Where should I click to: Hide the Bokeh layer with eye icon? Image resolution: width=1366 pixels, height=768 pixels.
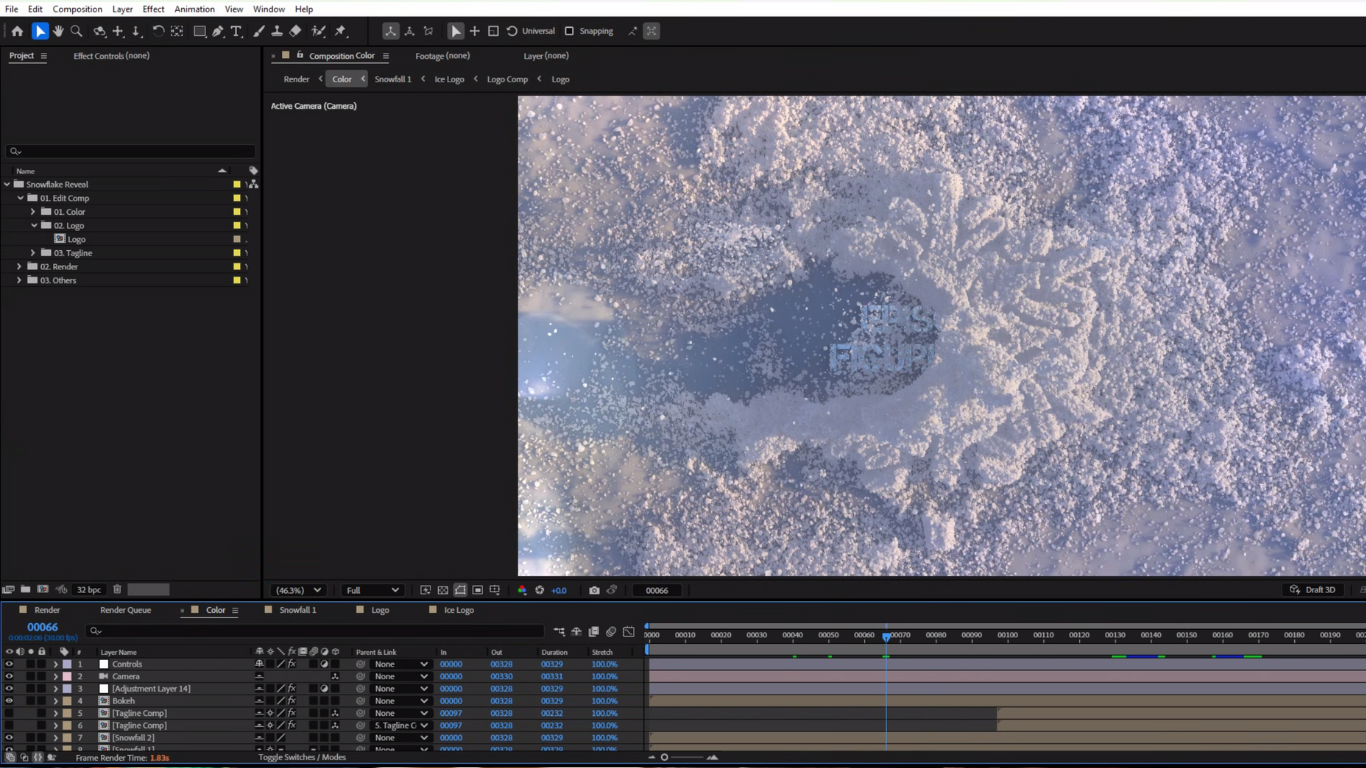pyautogui.click(x=9, y=701)
